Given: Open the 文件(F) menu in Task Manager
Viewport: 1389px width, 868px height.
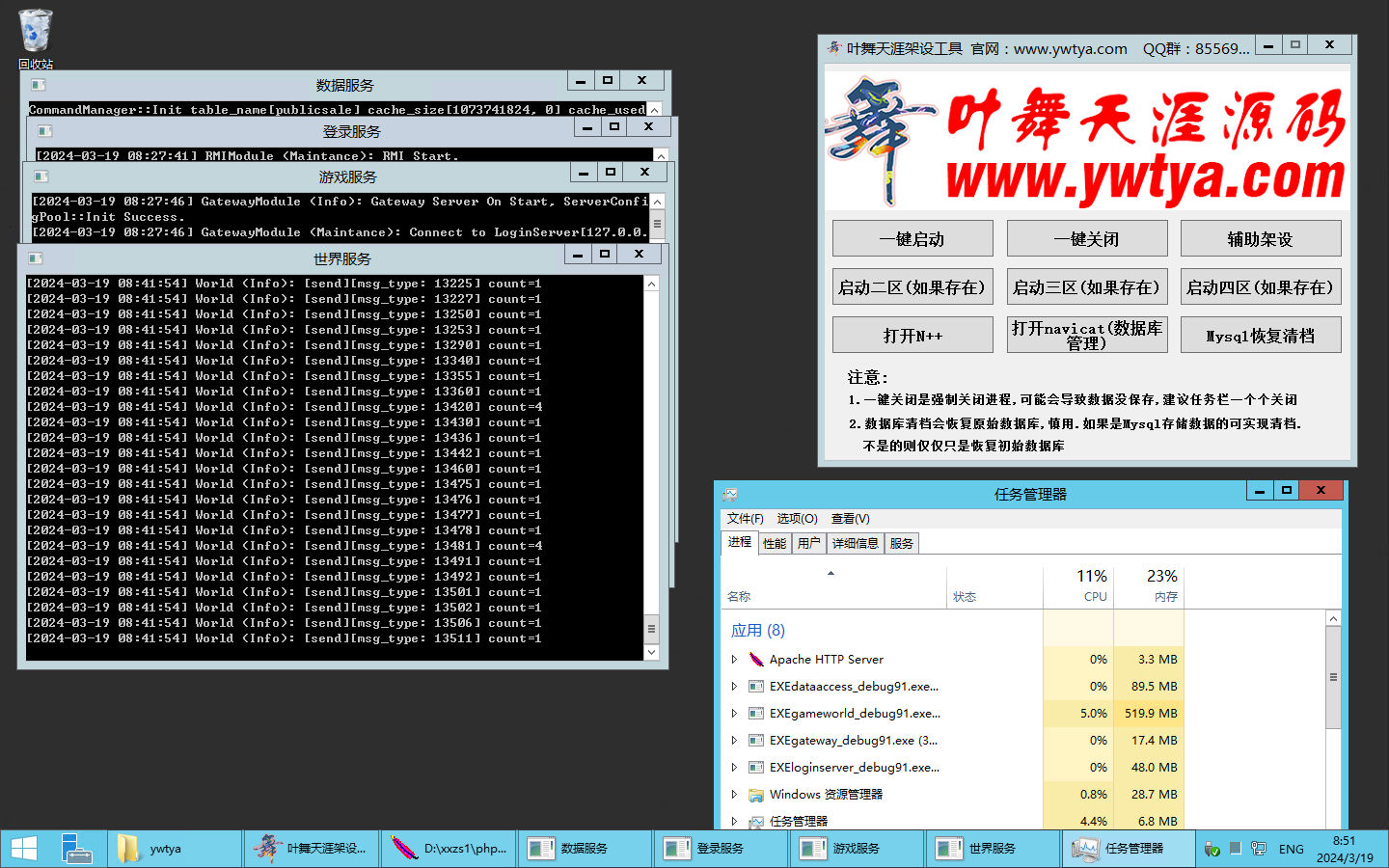Looking at the screenshot, I should pos(745,519).
